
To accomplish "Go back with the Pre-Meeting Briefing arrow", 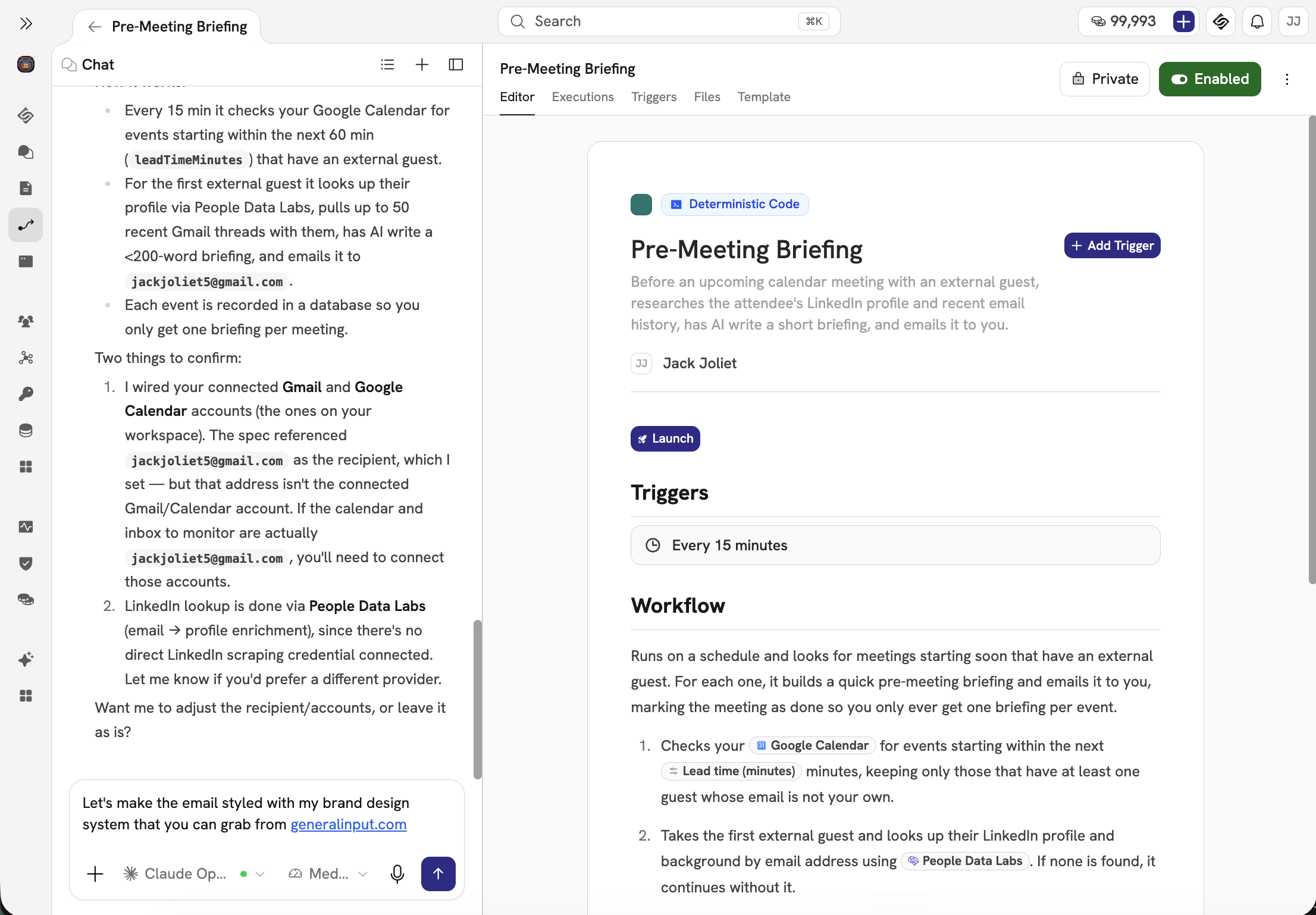I will coord(94,27).
